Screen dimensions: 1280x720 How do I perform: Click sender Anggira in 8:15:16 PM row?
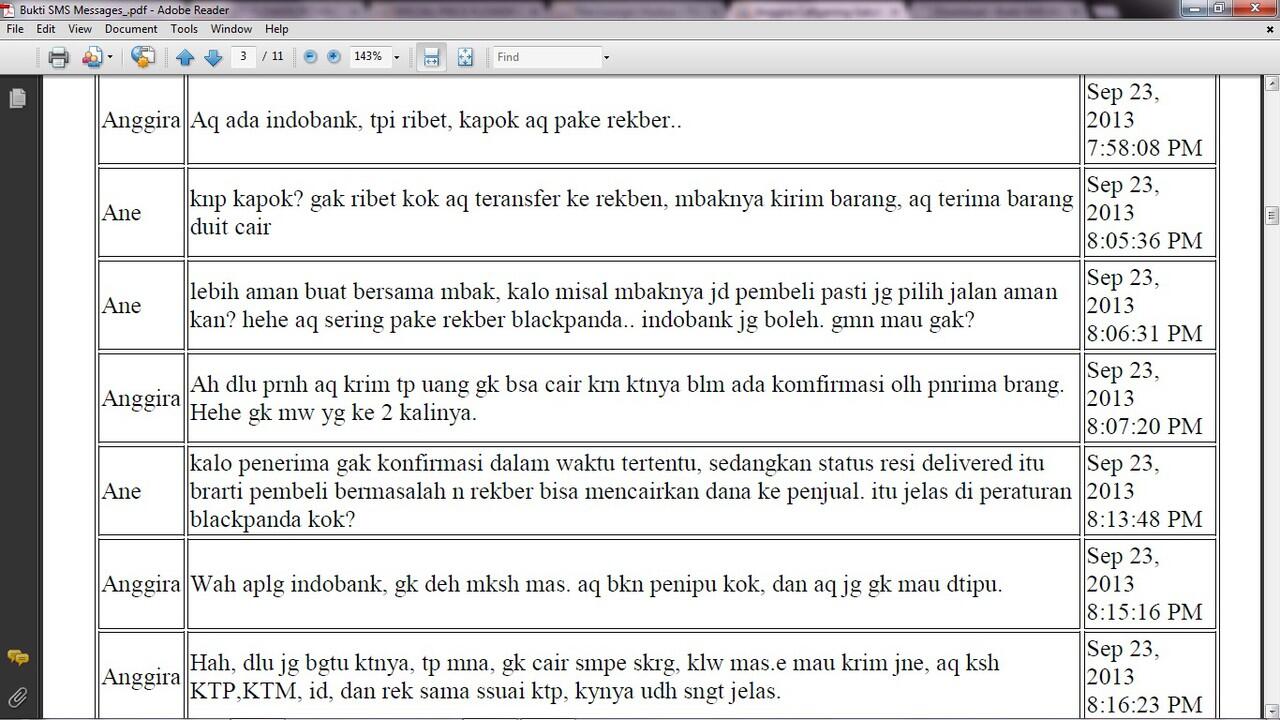tap(141, 584)
